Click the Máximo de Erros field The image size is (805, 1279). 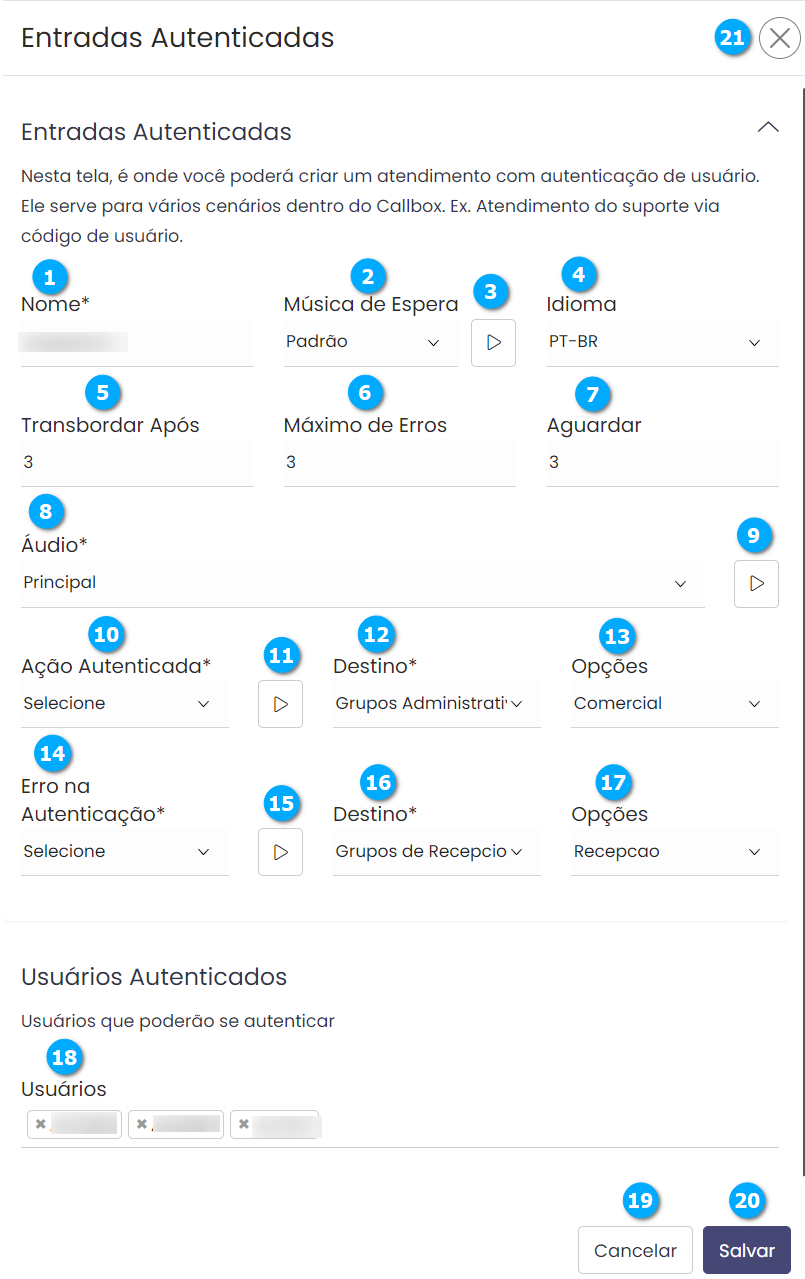[399, 463]
